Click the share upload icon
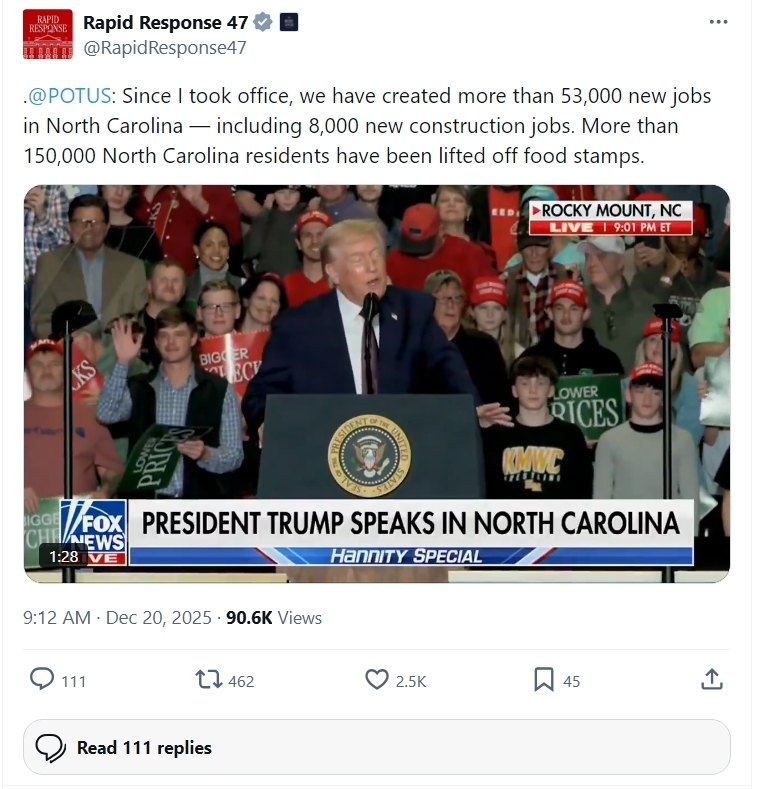This screenshot has height=789, width=758. point(712,679)
